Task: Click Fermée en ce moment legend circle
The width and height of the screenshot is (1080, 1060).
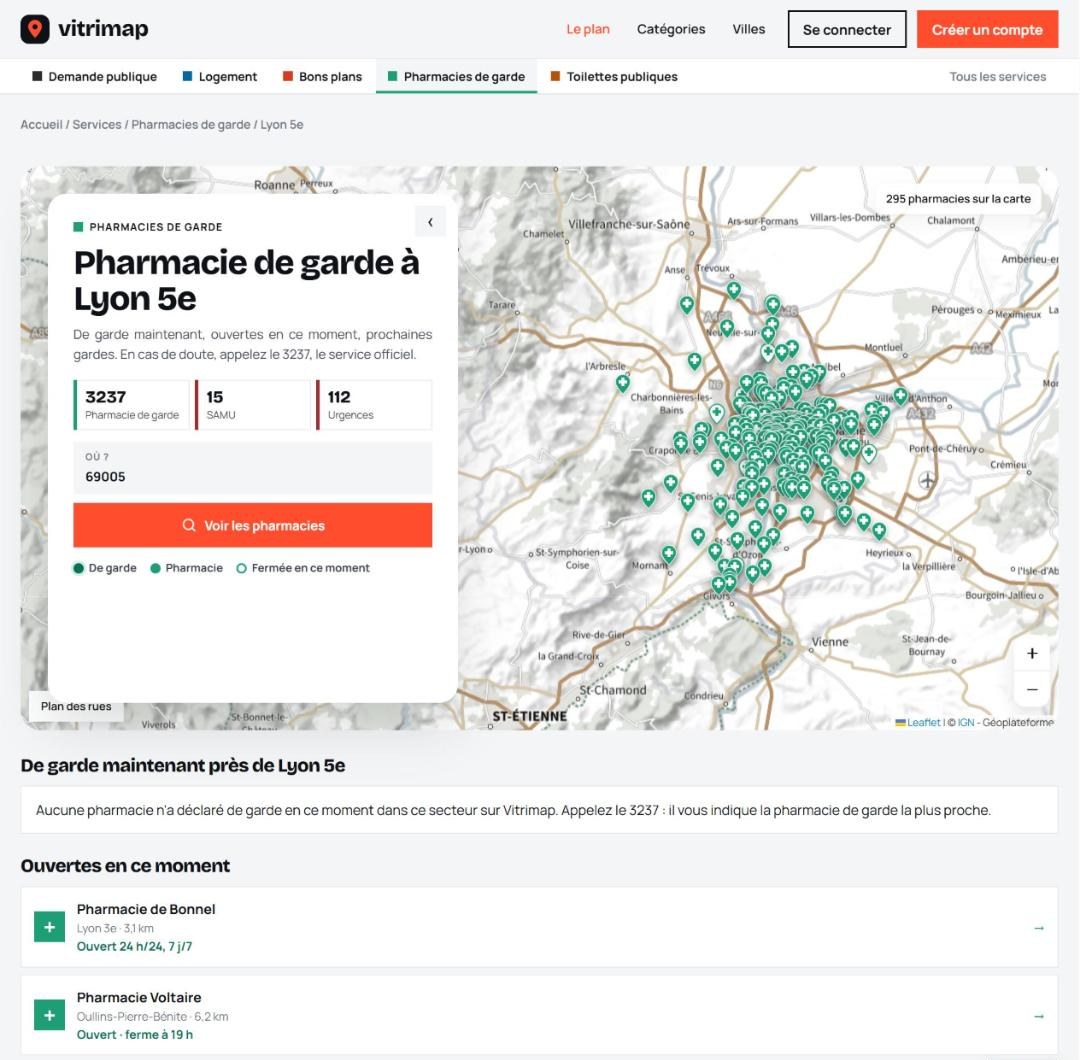Action: pyautogui.click(x=241, y=568)
